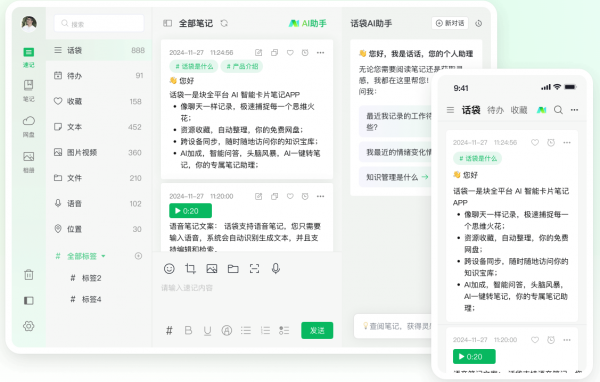Open the 速记 quick-note sidebar icon
The width and height of the screenshot is (600, 382).
[29, 57]
